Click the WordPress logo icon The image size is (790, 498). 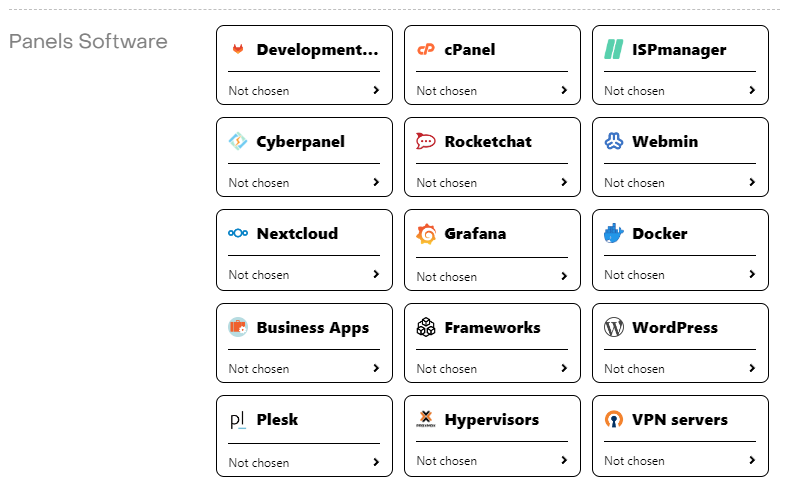coord(614,328)
